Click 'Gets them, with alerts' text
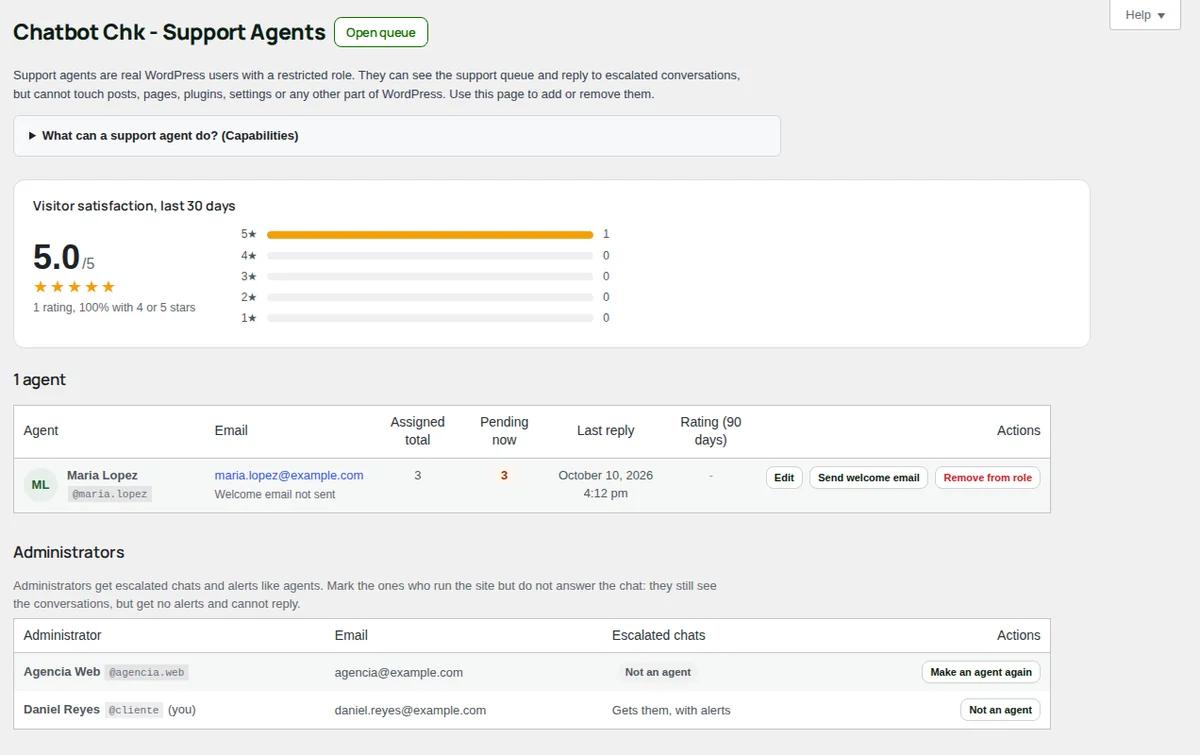 tap(671, 710)
